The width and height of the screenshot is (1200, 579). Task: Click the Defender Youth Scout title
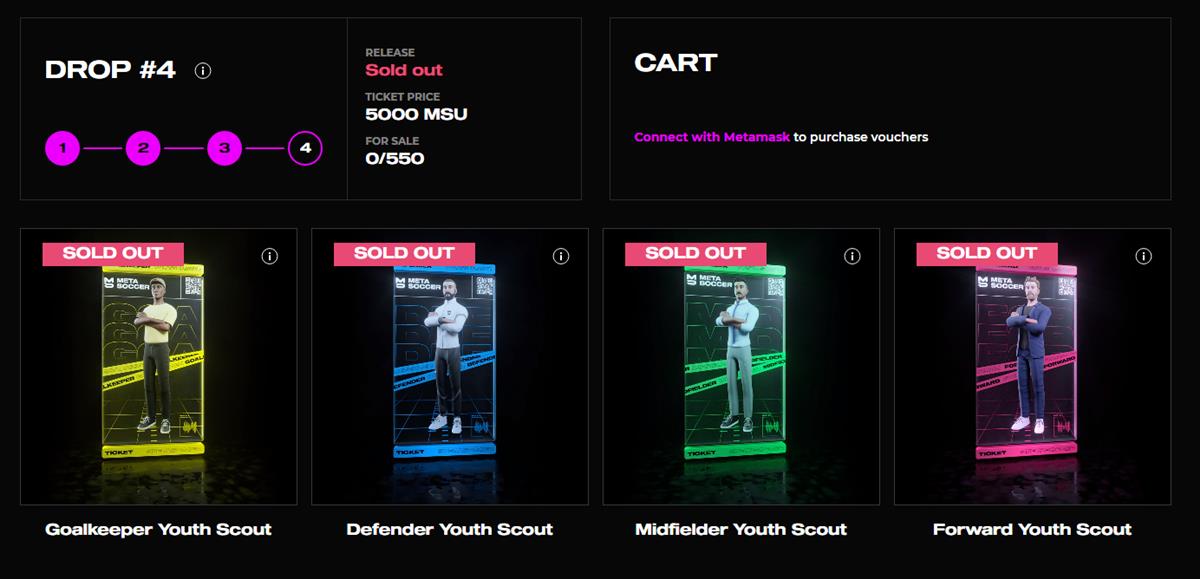(449, 529)
